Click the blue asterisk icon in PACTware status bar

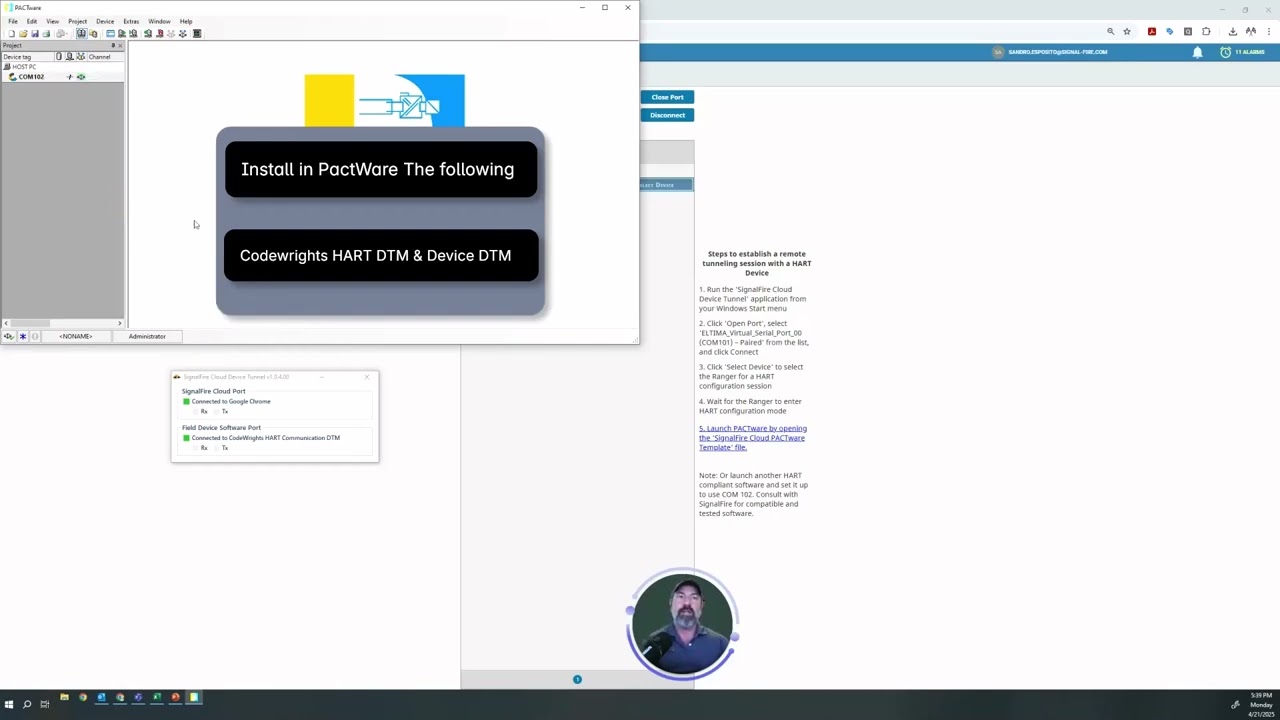pyautogui.click(x=23, y=337)
